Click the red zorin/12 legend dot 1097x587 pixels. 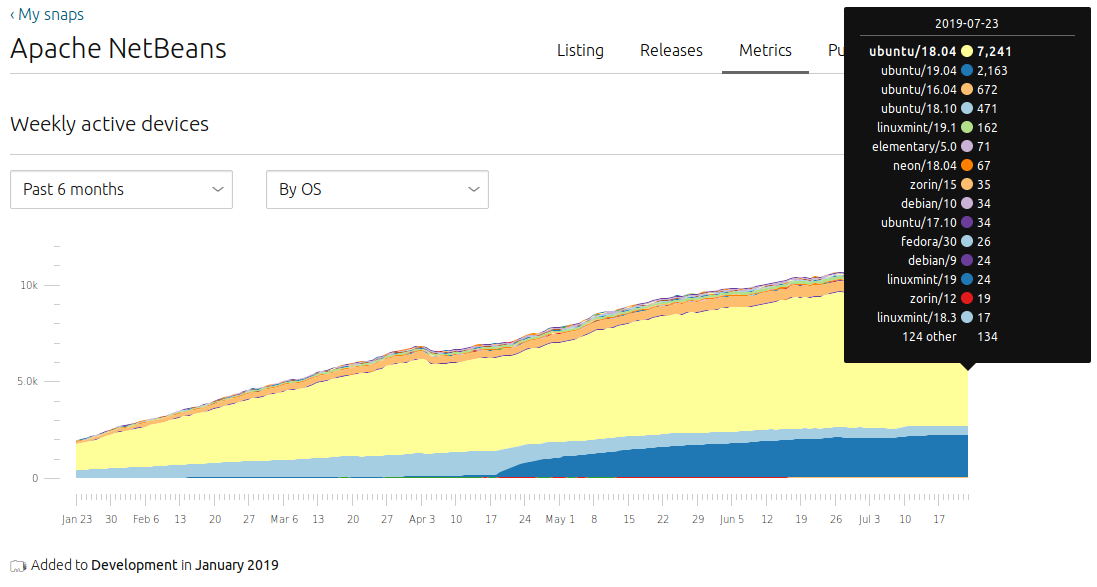967,299
